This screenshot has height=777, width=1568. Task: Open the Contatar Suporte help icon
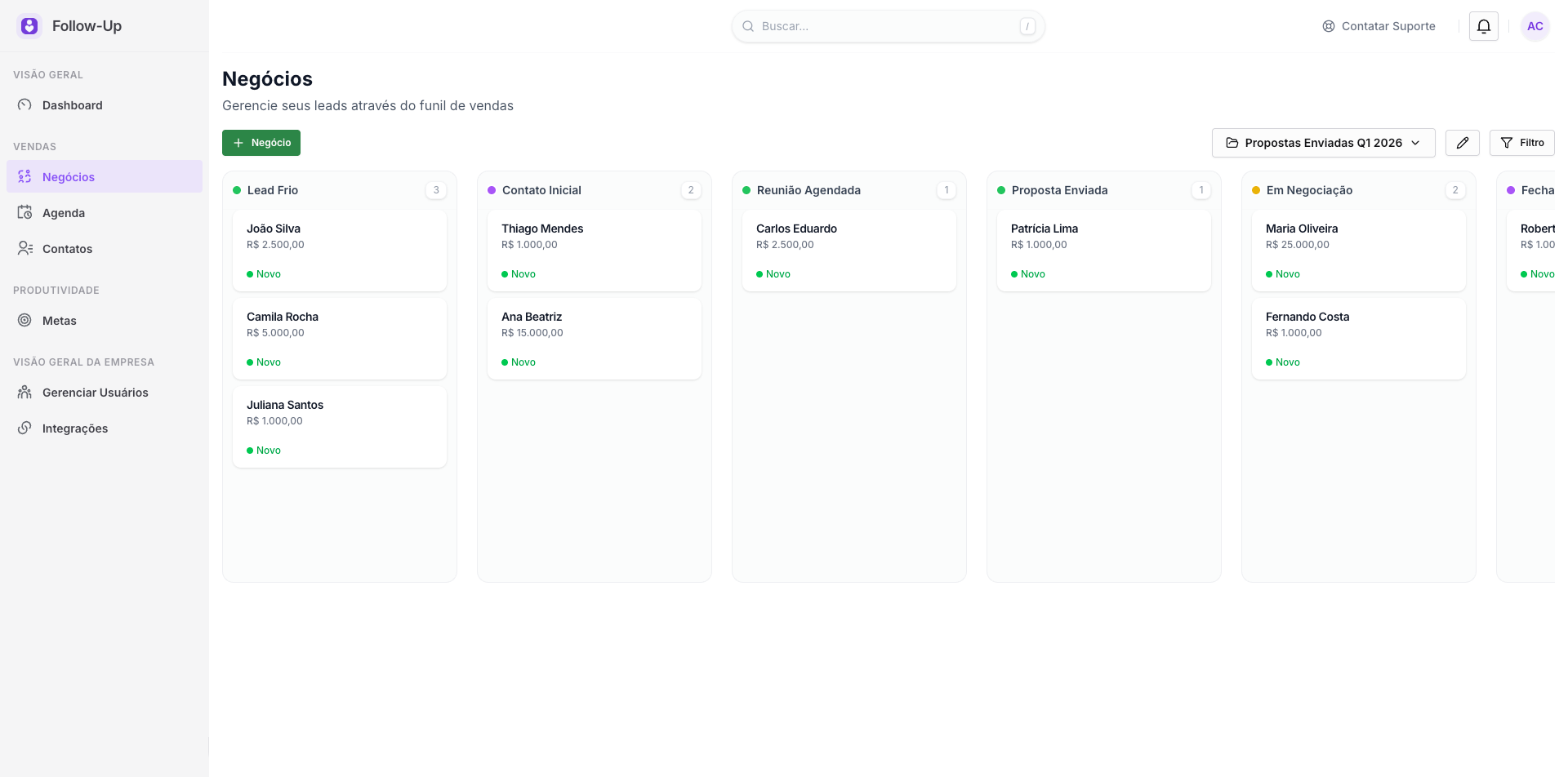(1330, 25)
